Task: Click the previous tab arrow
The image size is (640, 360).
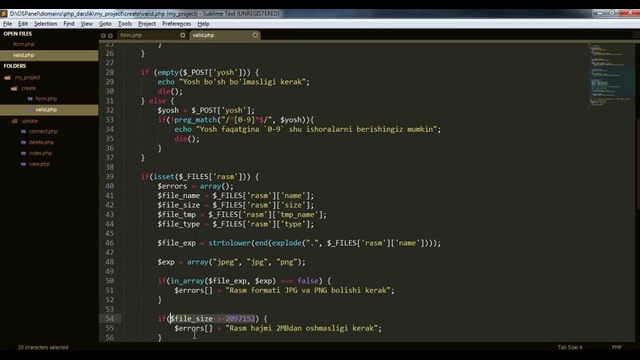Action: tap(103, 36)
